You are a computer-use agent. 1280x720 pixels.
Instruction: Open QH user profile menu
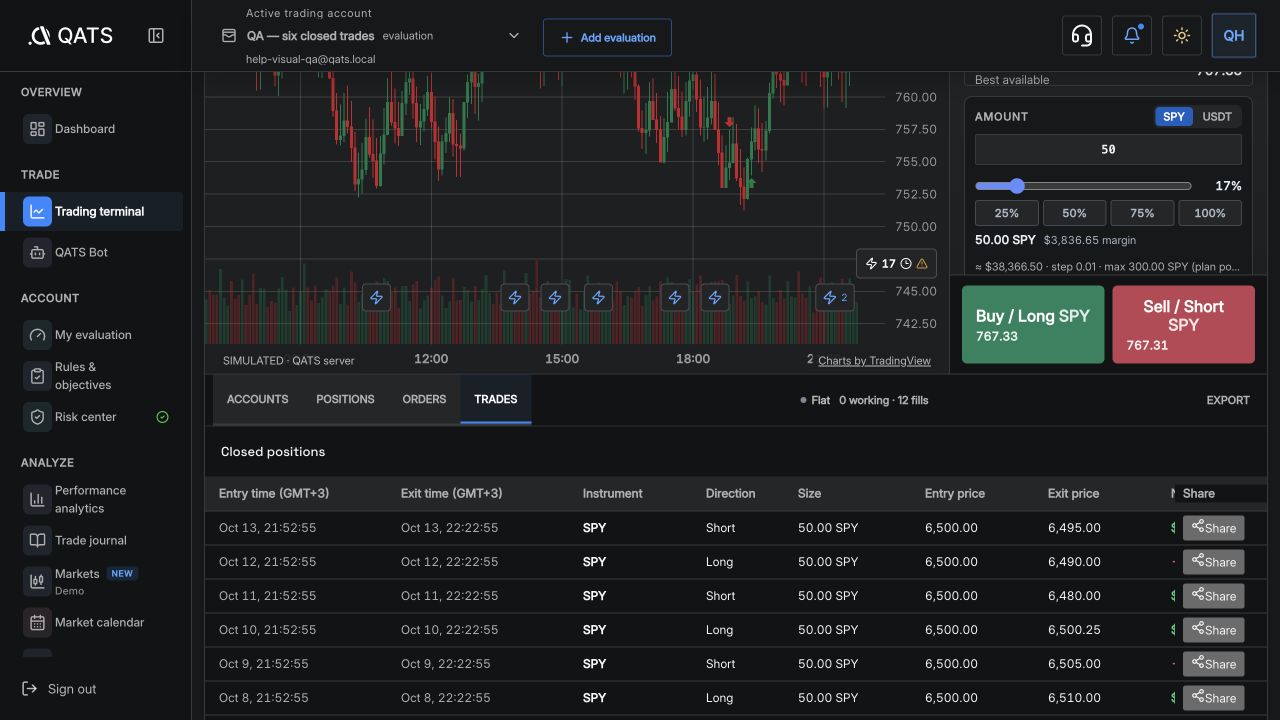tap(1234, 36)
